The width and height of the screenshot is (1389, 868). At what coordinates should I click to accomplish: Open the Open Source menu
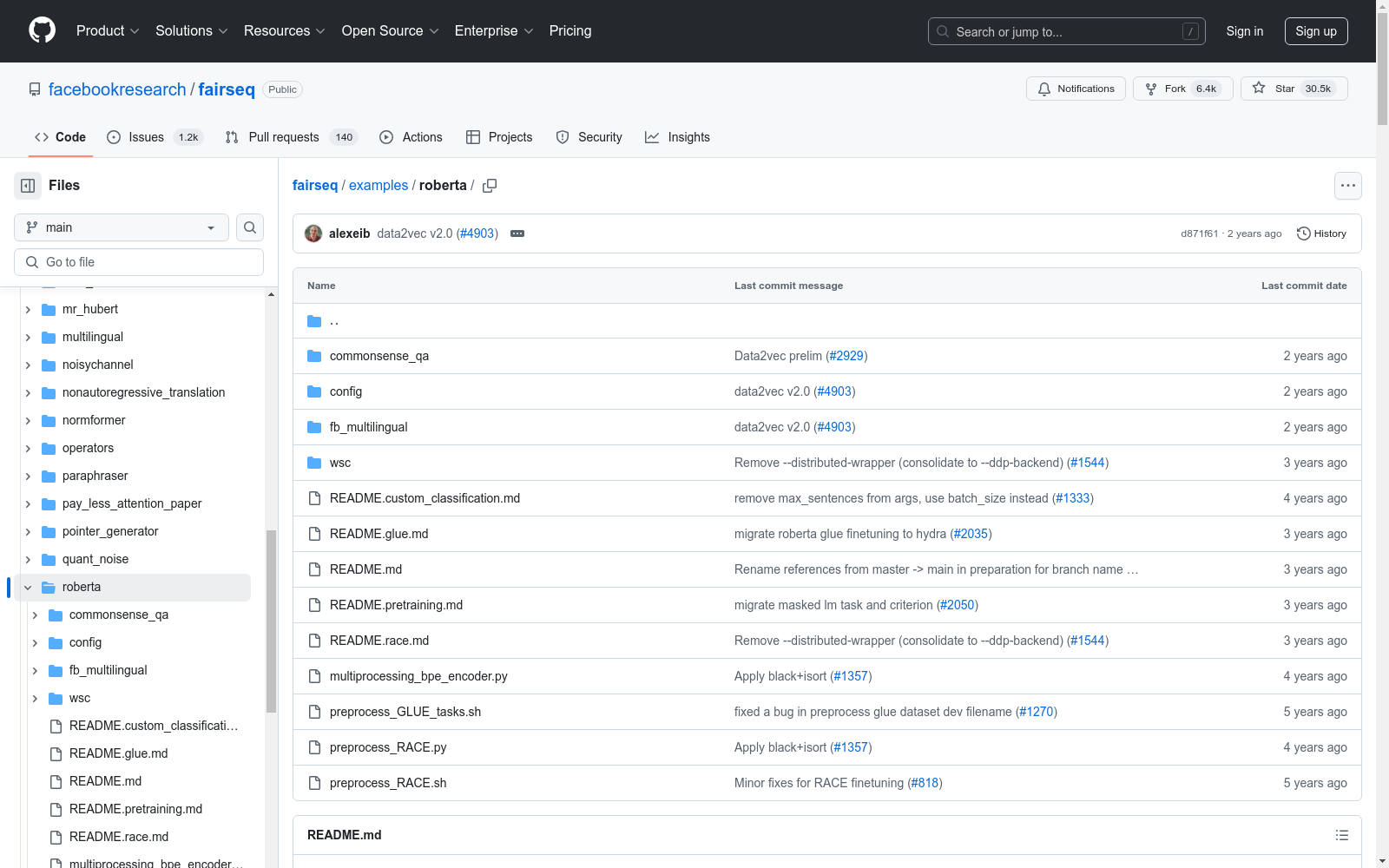(x=390, y=30)
